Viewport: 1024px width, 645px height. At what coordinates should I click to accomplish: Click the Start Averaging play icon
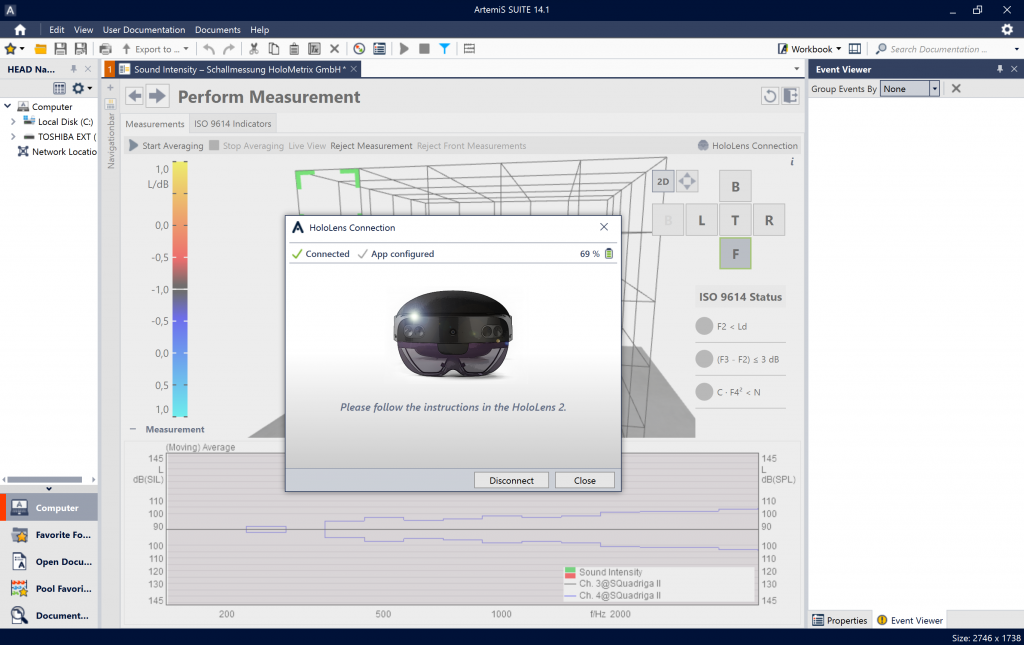pyautogui.click(x=134, y=146)
